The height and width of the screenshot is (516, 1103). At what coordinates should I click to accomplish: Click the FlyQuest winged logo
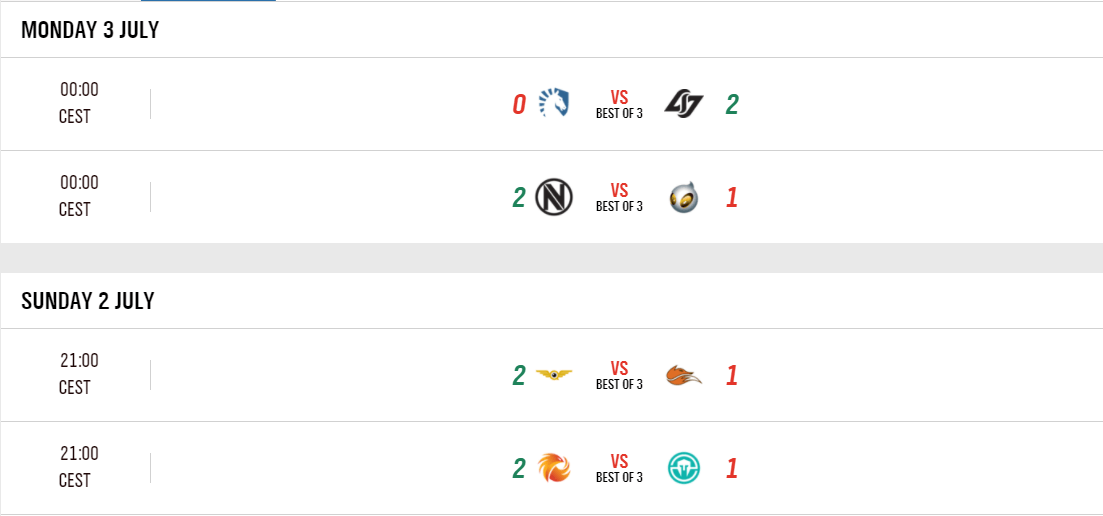click(x=554, y=375)
